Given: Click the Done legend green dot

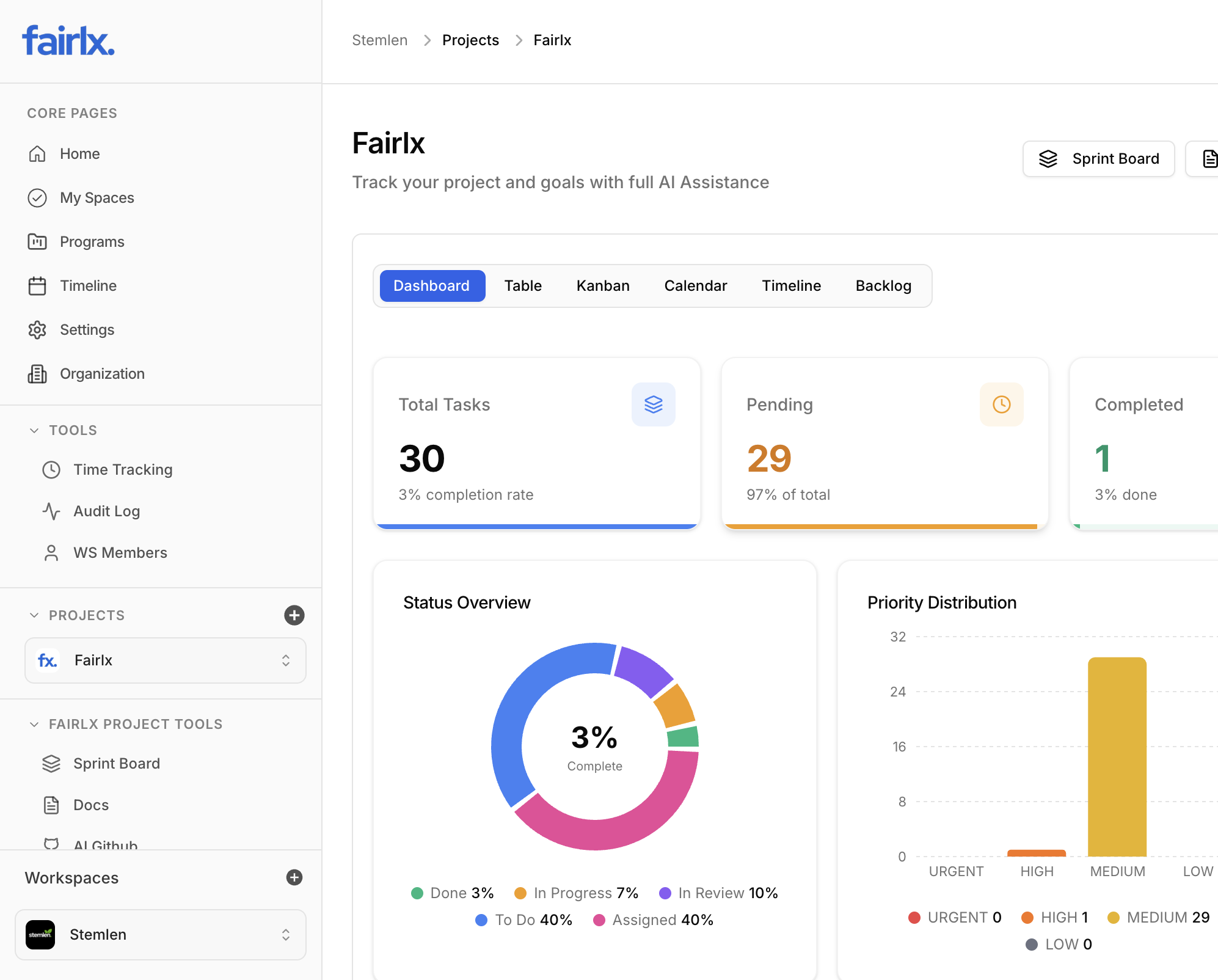Looking at the screenshot, I should tap(417, 893).
